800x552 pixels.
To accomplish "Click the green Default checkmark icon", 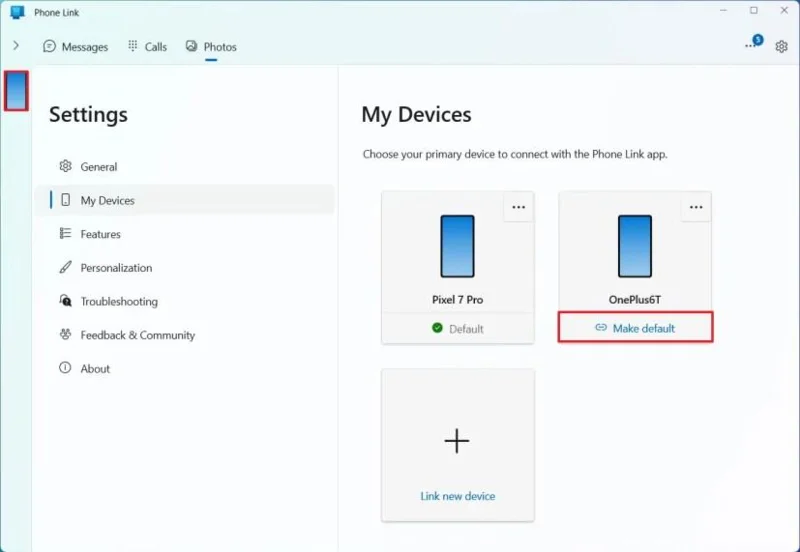I will point(437,328).
